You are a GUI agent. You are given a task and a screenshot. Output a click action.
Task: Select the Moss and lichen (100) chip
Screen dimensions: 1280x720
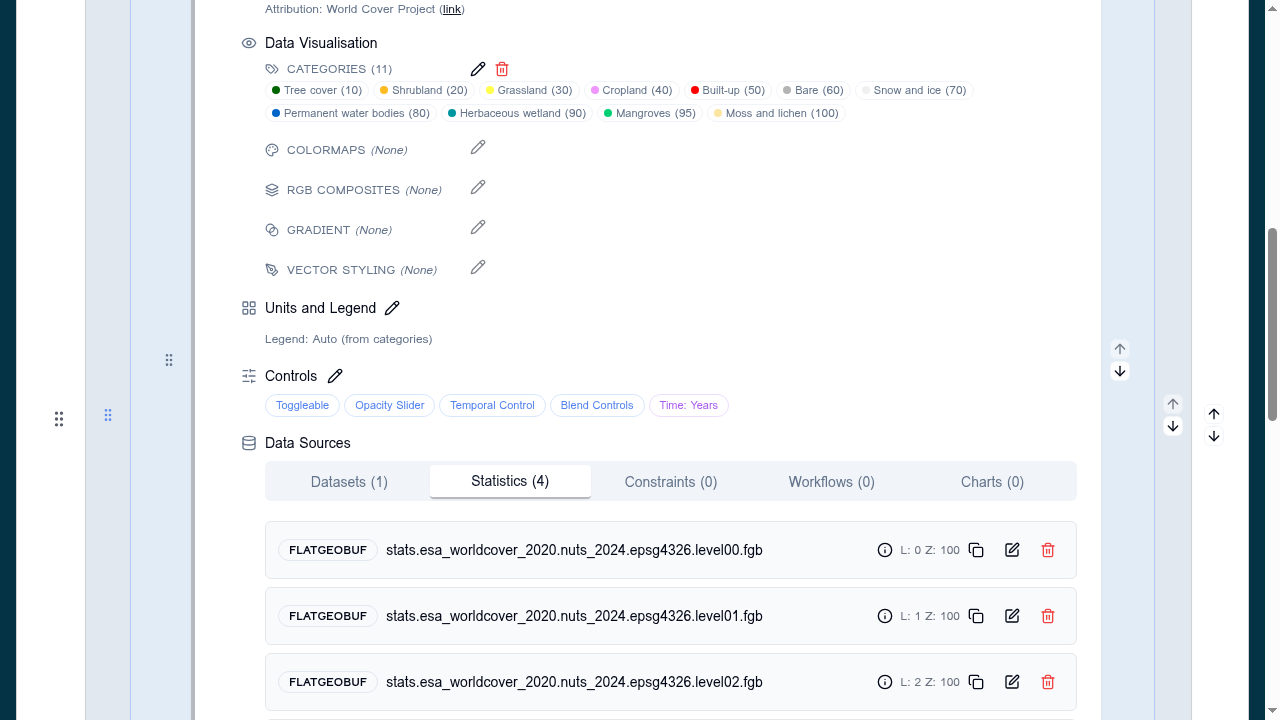[776, 113]
